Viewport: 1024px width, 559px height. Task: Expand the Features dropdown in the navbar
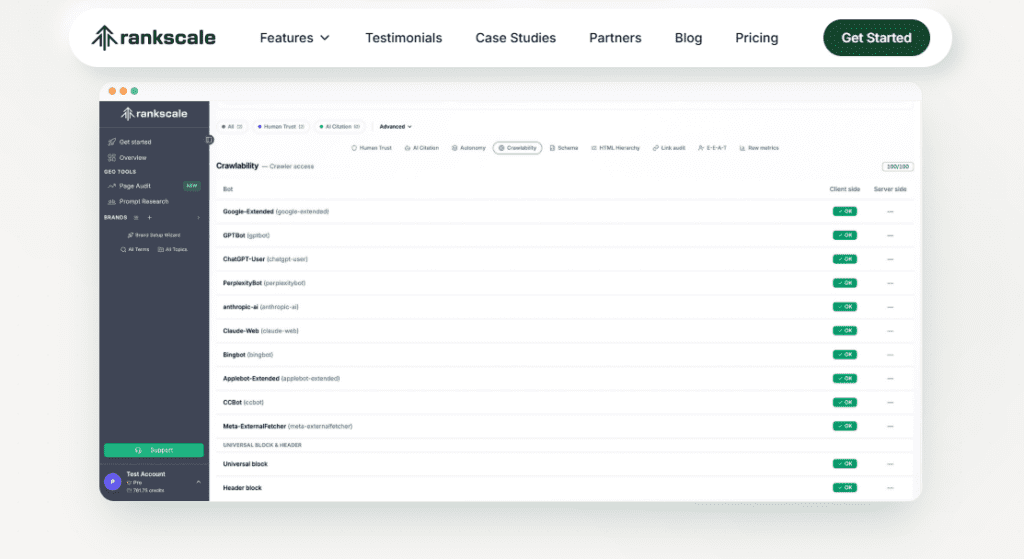pos(294,38)
